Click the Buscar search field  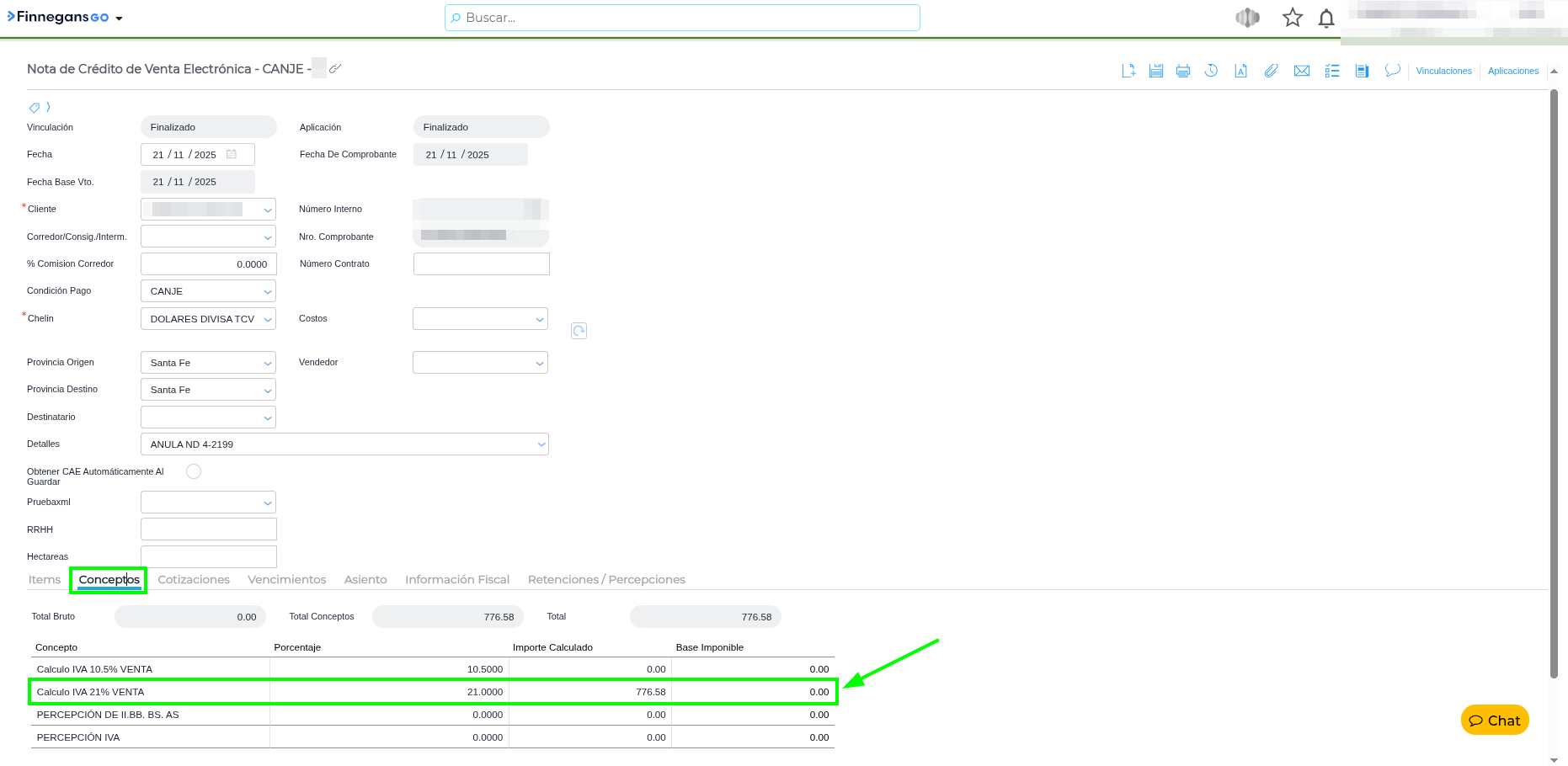(x=682, y=18)
